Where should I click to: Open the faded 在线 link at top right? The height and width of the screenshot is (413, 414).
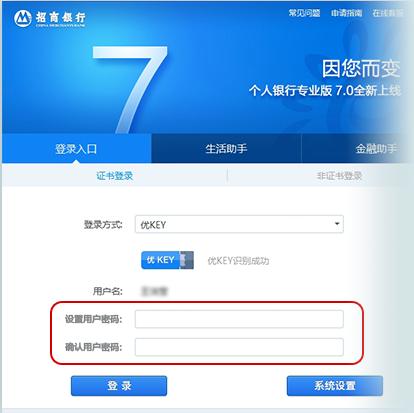pos(388,13)
